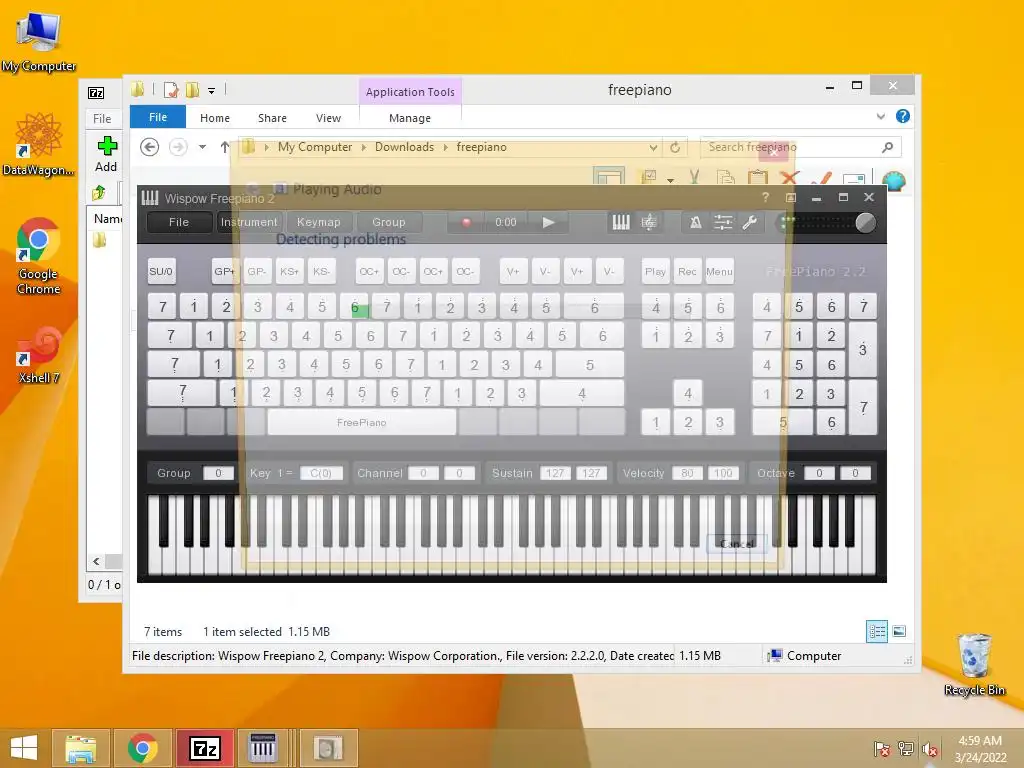Click the GP- key
Viewport: 1024px width, 768px height.
point(257,272)
